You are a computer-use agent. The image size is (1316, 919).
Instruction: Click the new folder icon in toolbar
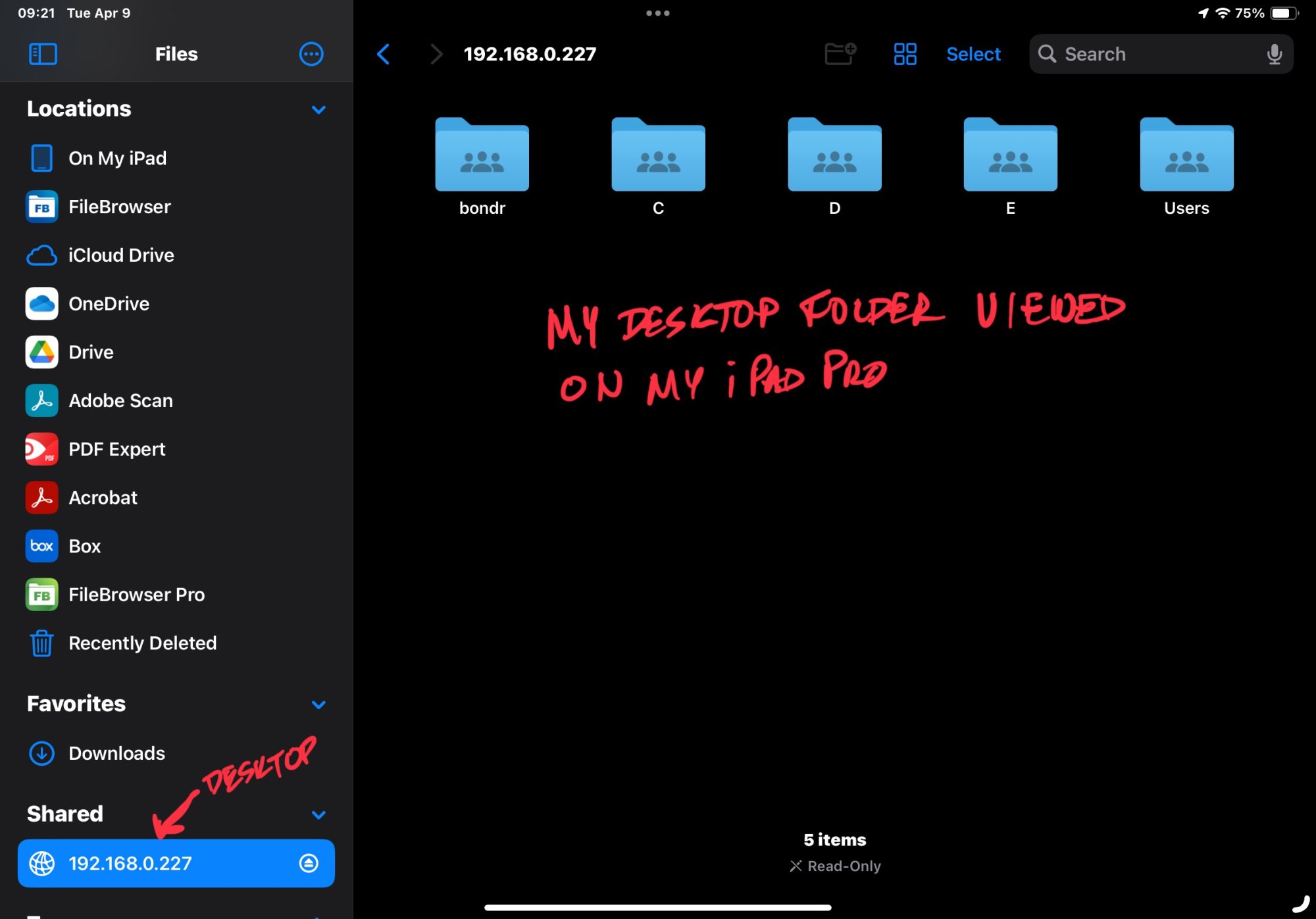pos(840,54)
